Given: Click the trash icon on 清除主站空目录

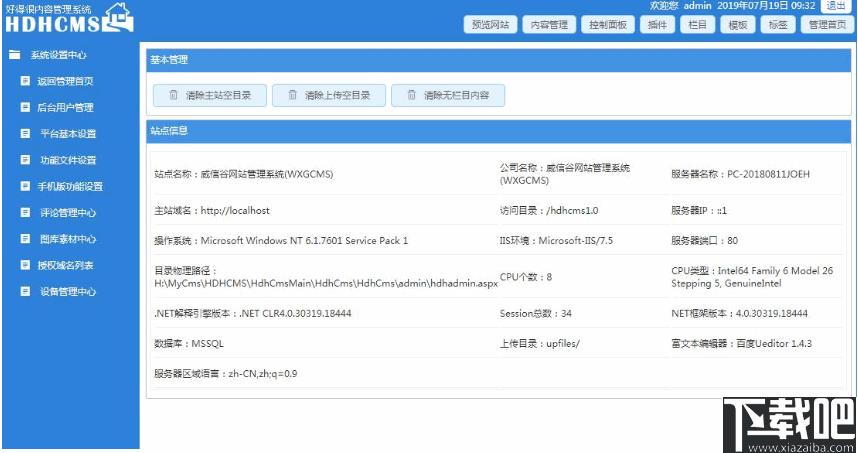Looking at the screenshot, I should pyautogui.click(x=173, y=95).
